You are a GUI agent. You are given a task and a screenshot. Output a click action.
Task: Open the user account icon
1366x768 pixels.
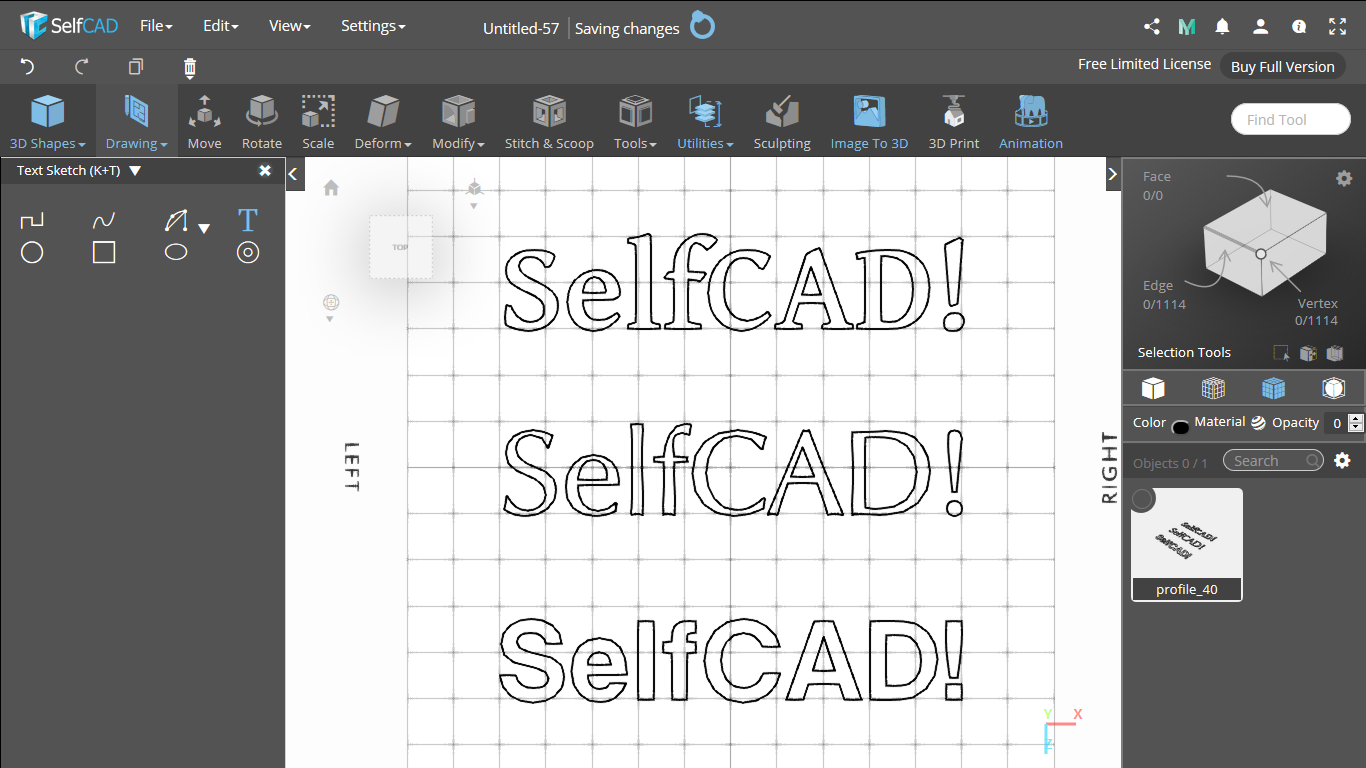click(1261, 27)
